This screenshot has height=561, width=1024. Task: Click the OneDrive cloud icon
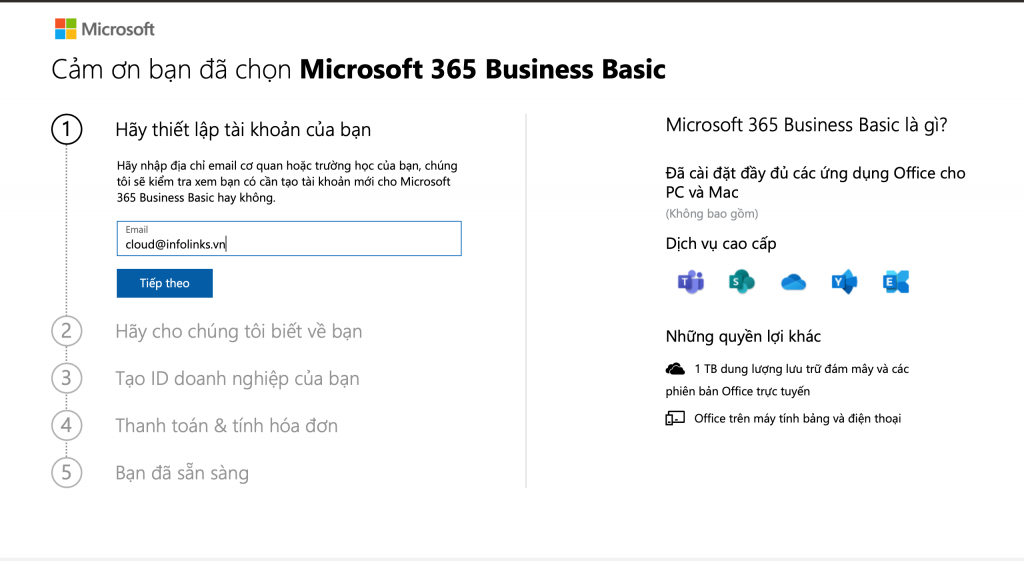793,282
